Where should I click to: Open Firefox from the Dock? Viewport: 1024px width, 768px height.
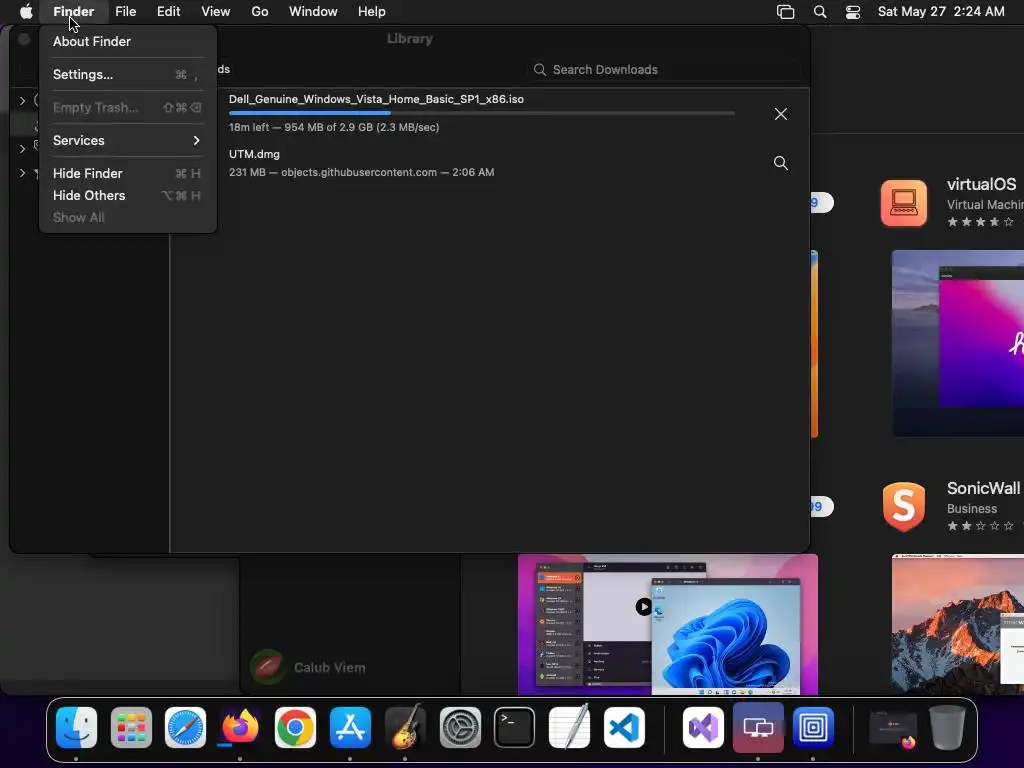[240, 727]
